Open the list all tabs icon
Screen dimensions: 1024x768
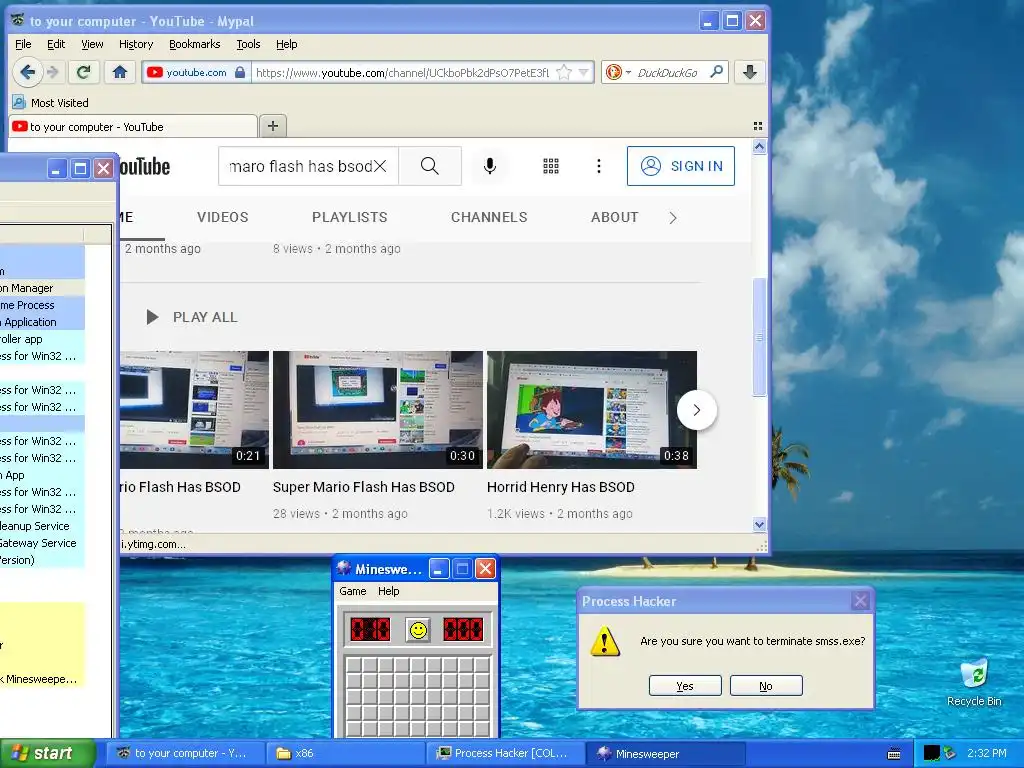(758, 126)
